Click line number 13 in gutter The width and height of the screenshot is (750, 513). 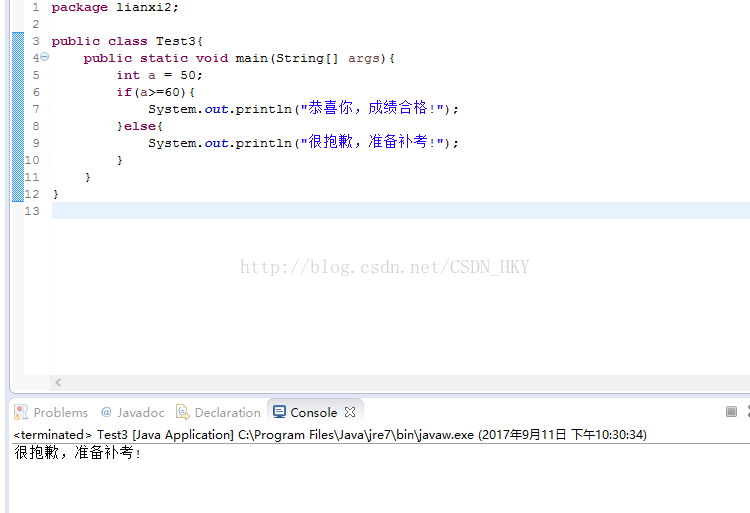32,211
